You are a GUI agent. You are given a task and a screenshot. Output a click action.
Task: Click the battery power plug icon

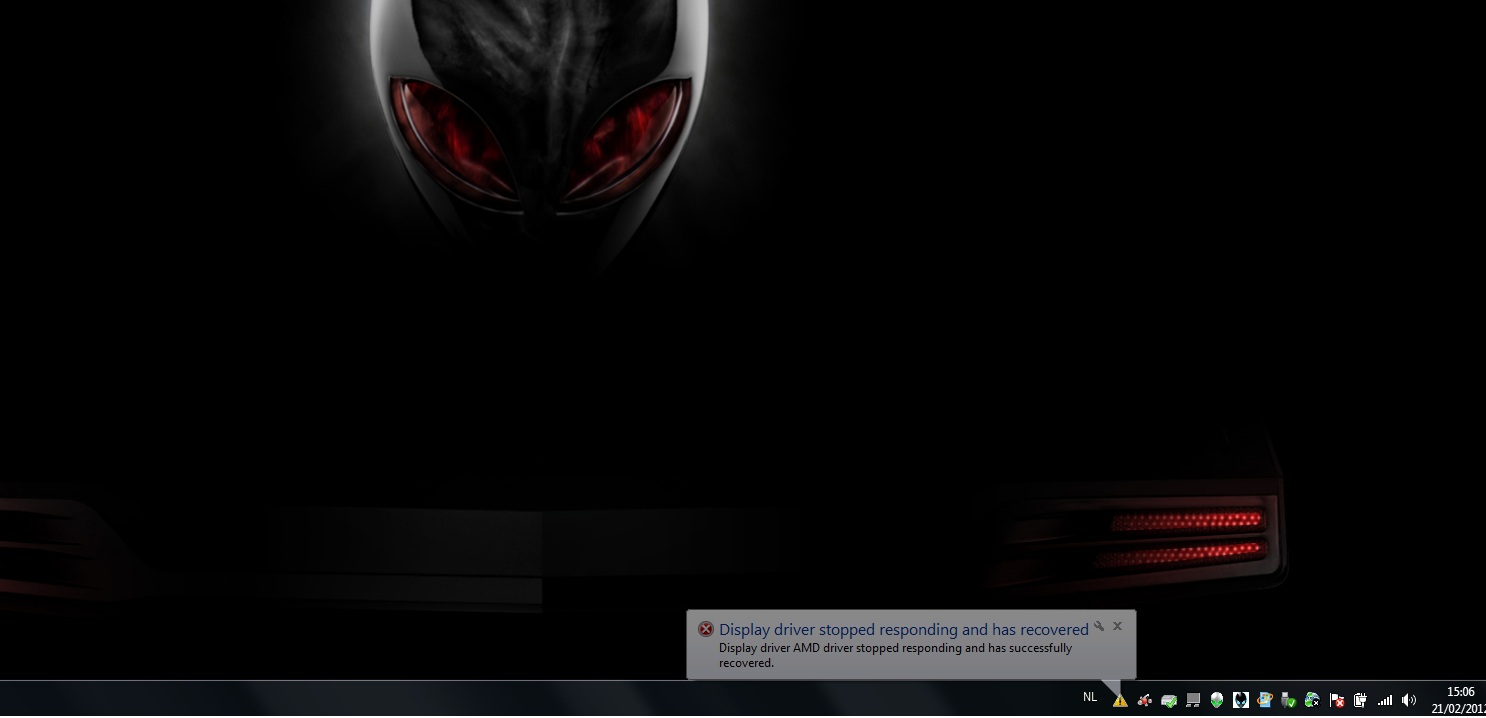(1360, 700)
